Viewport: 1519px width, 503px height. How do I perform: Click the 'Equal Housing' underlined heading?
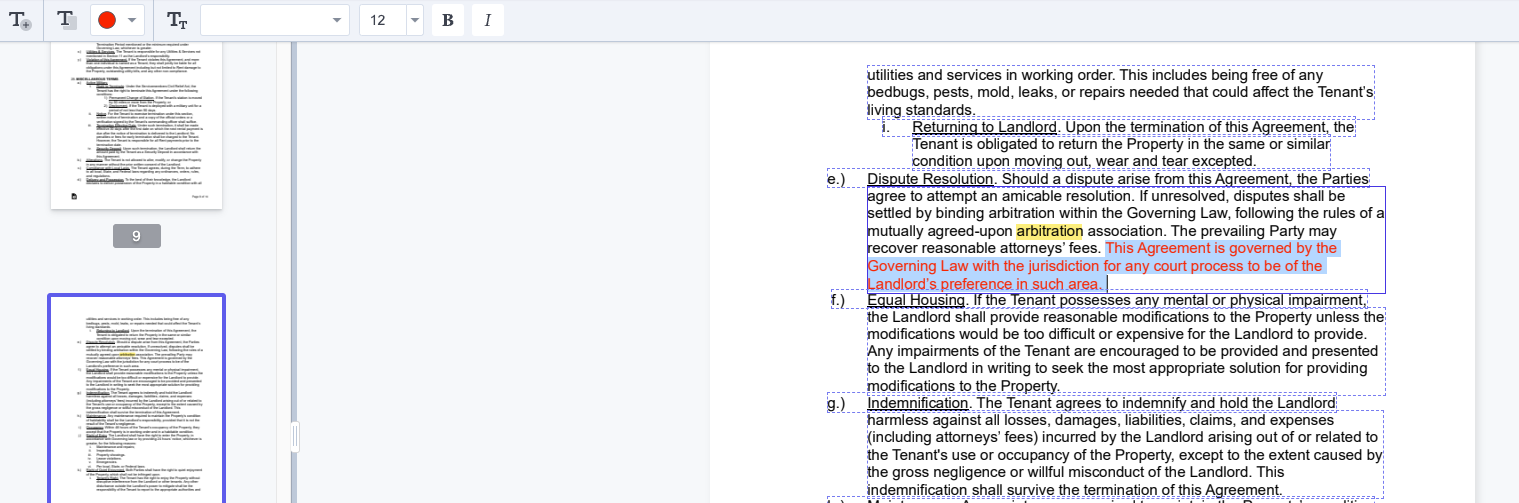pyautogui.click(x=916, y=300)
